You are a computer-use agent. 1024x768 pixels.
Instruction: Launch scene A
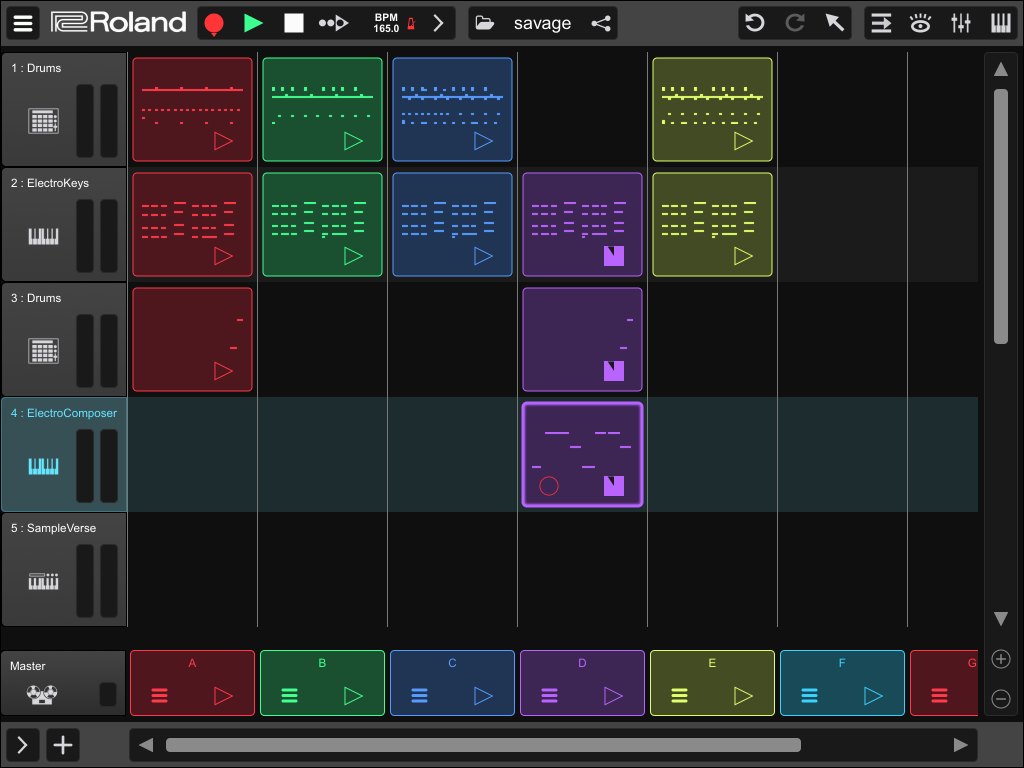click(223, 696)
